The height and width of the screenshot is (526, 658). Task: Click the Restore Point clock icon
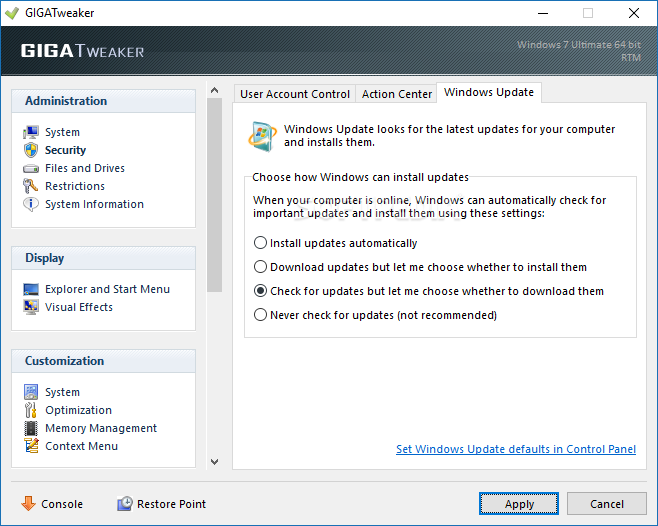pos(125,504)
